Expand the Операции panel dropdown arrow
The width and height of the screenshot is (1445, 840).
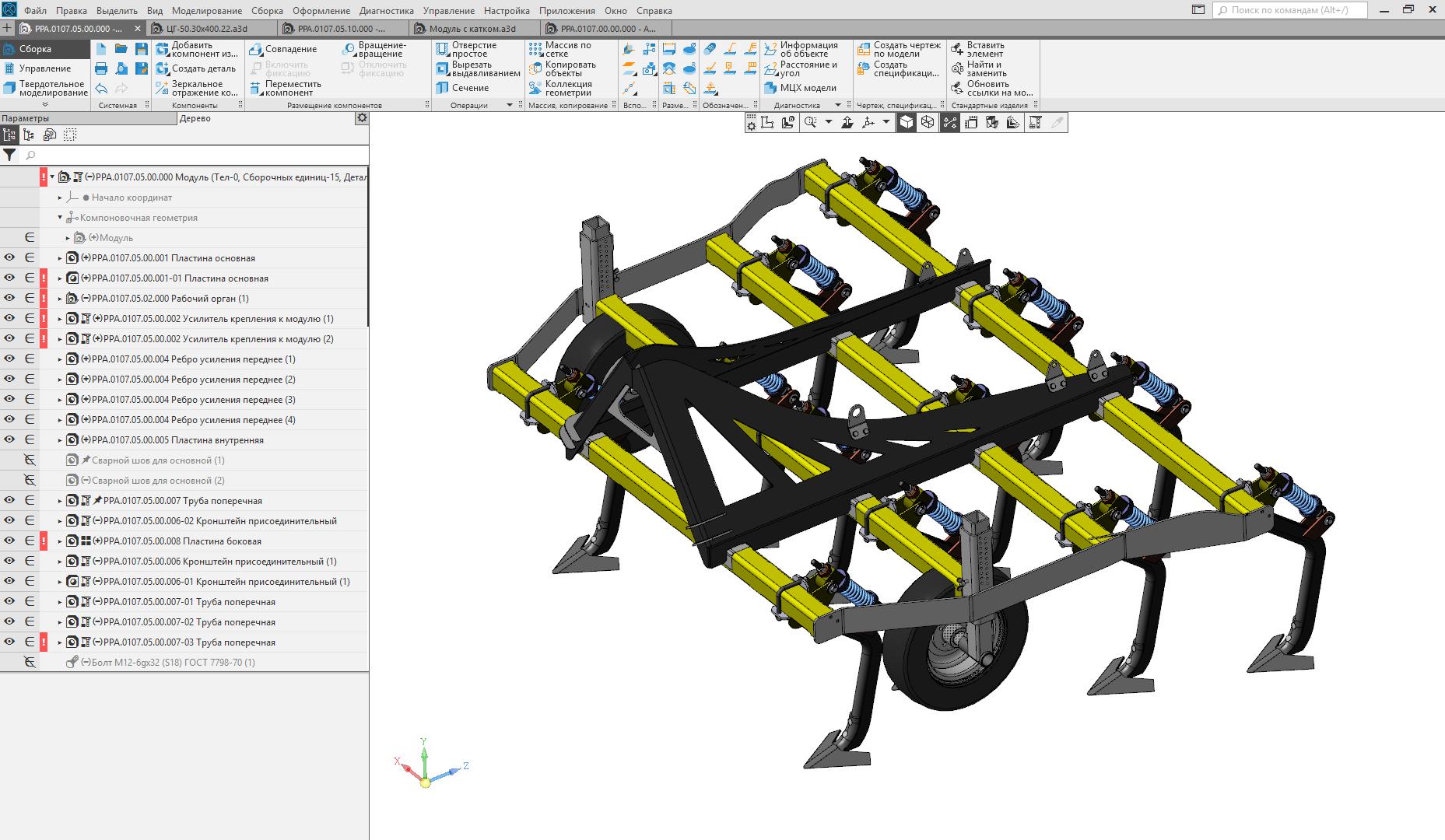[x=510, y=105]
